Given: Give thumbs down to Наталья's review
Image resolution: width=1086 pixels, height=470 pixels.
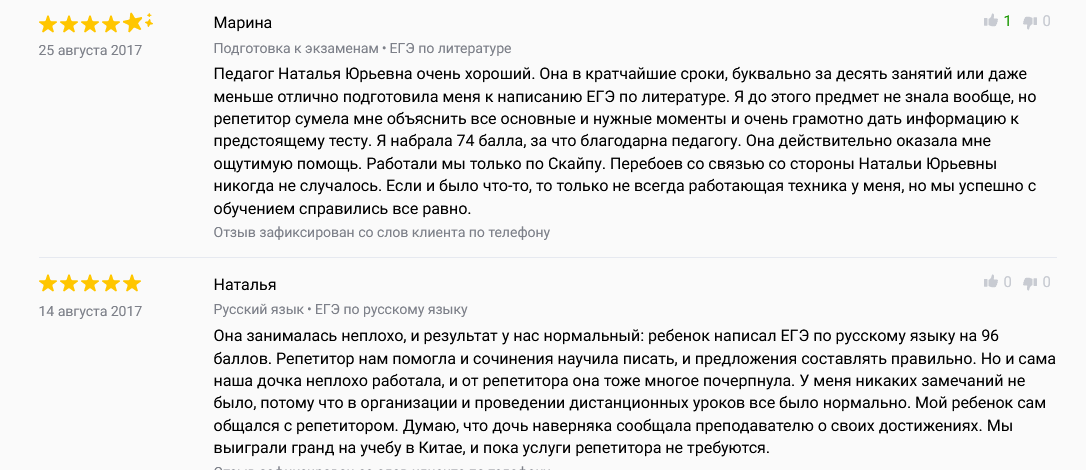Looking at the screenshot, I should pyautogui.click(x=1030, y=282).
